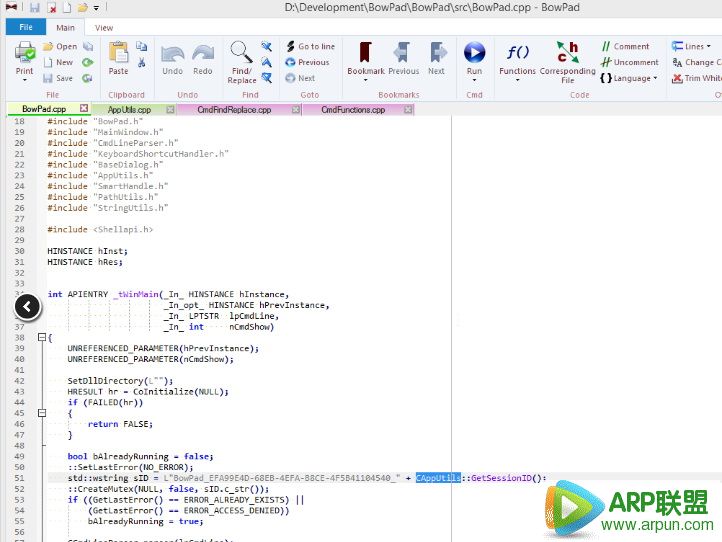722x542 pixels.
Task: Click "bAlreadyRunning = true;" on line 55
Action: pos(146,521)
